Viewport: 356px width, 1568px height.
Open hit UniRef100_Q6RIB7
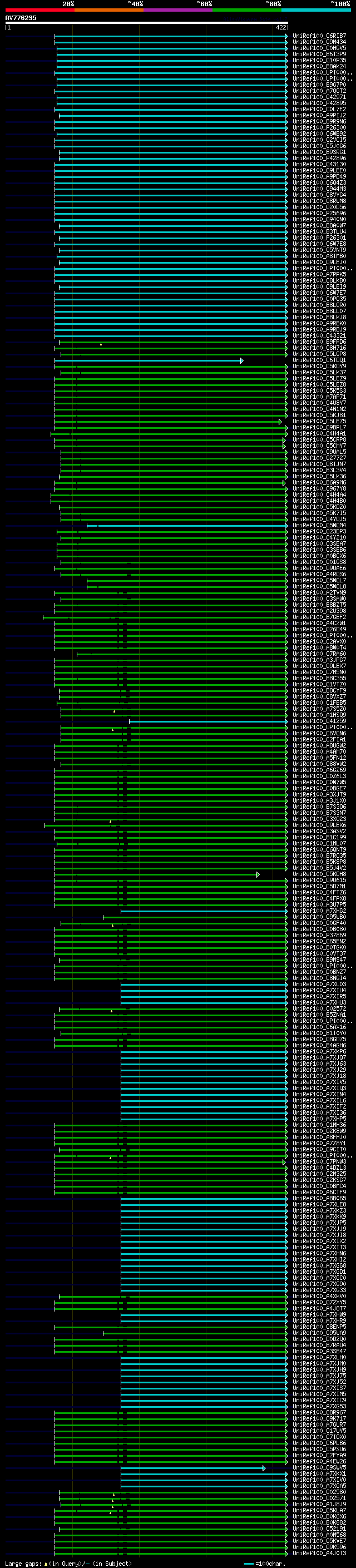coord(319,36)
